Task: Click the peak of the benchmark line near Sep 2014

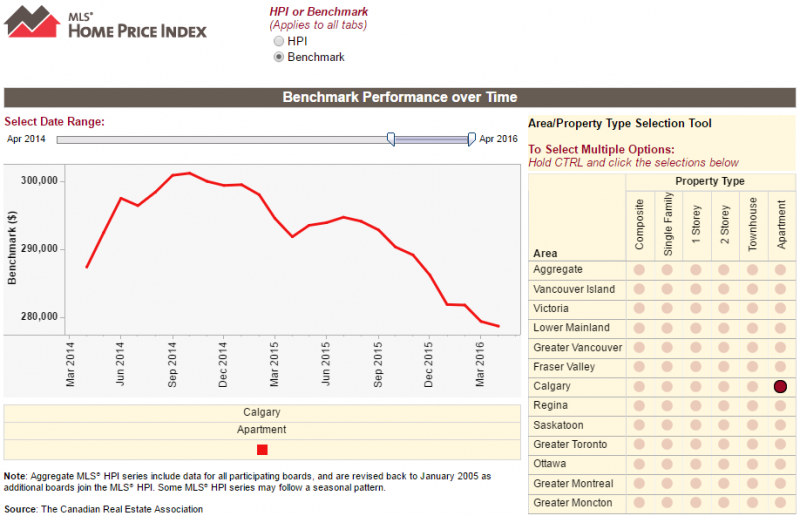Action: [x=189, y=173]
